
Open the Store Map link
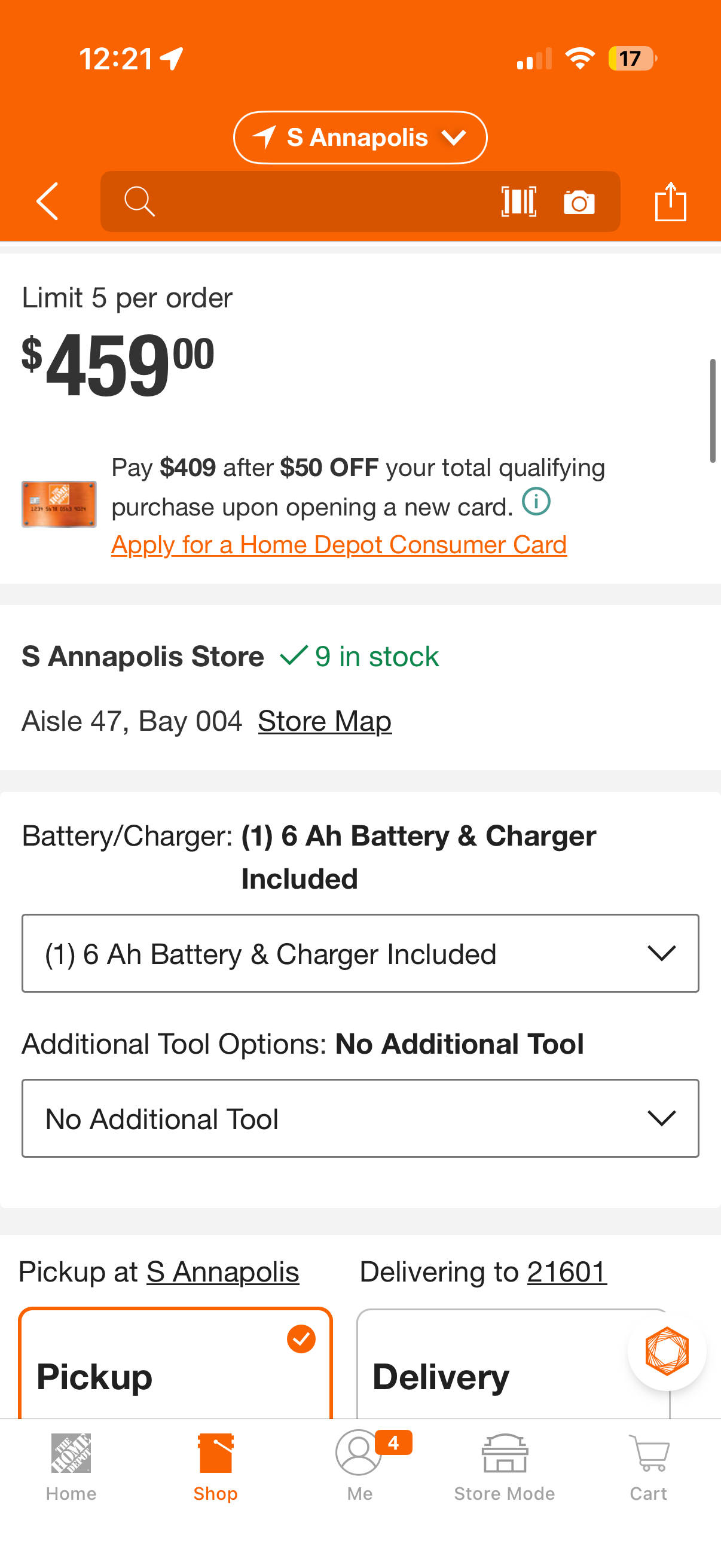[x=325, y=721]
